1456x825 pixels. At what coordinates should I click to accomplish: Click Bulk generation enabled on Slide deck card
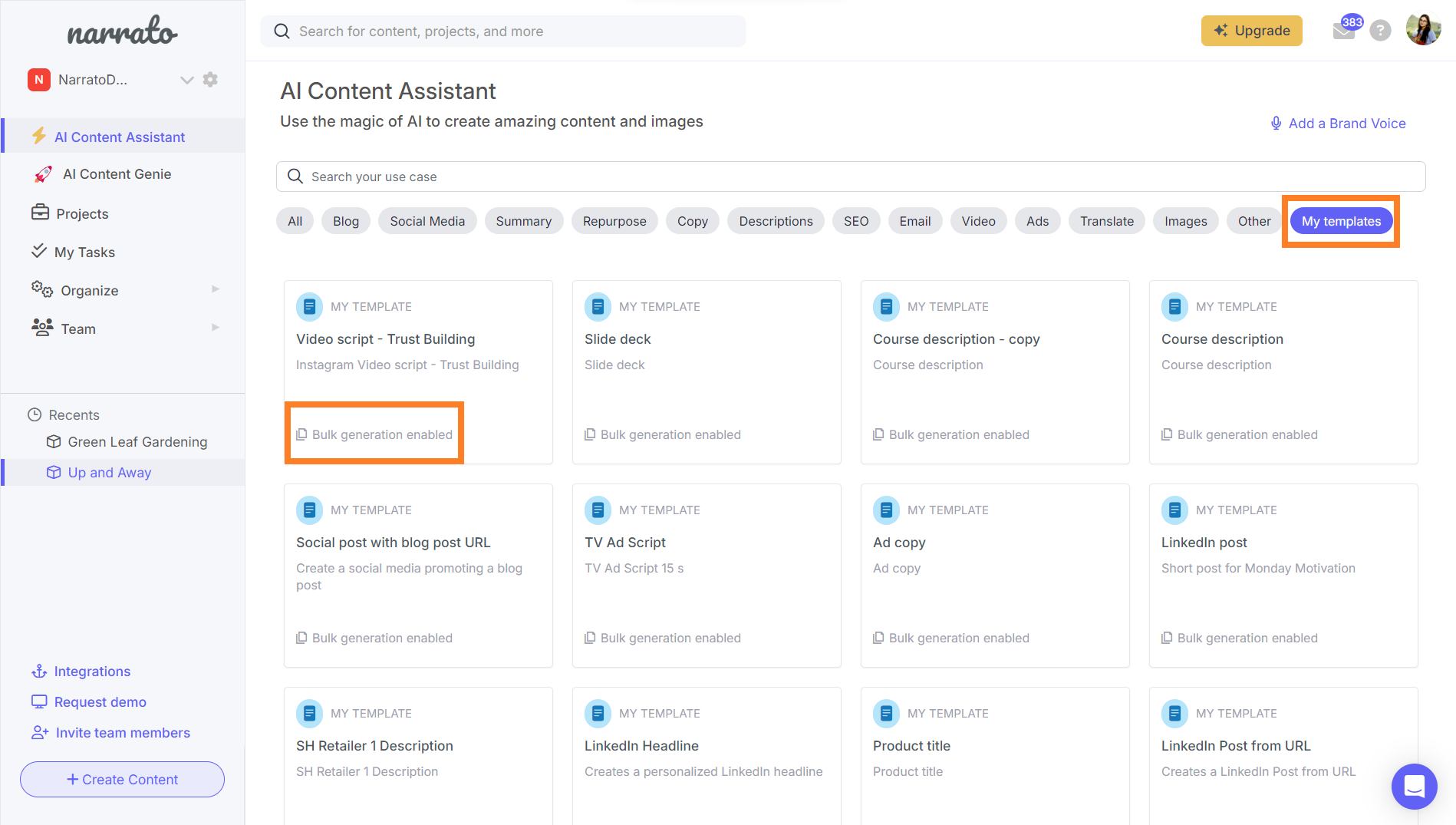[x=663, y=434]
